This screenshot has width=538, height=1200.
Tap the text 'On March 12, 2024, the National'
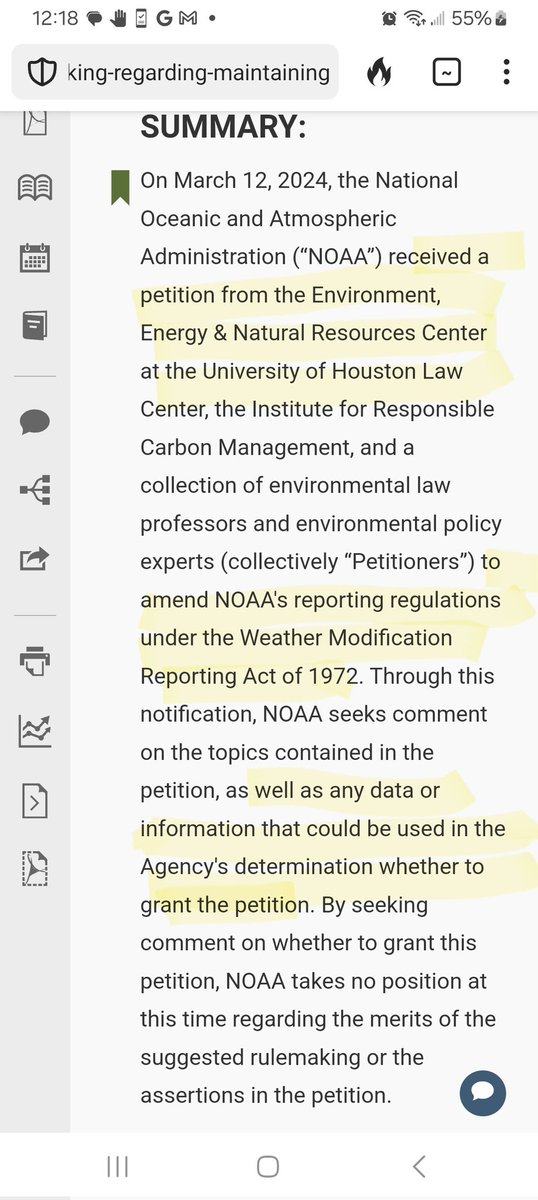299,180
